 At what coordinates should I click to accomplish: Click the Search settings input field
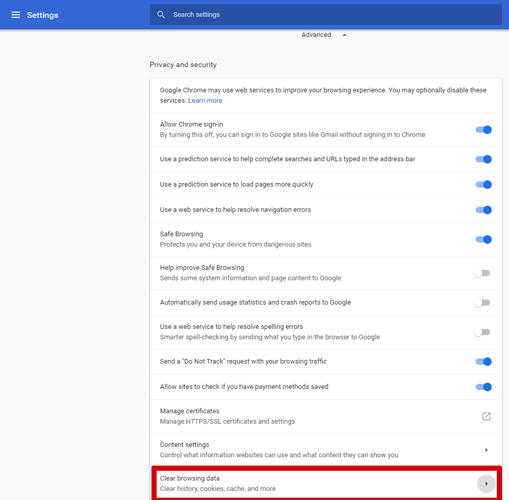pos(326,15)
